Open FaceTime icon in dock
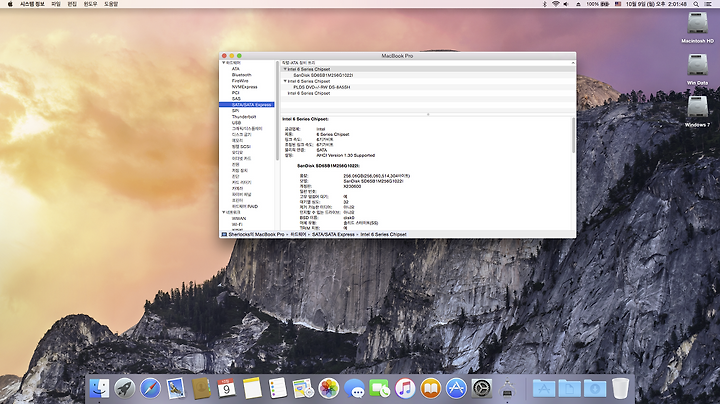The height and width of the screenshot is (404, 720). [380, 388]
